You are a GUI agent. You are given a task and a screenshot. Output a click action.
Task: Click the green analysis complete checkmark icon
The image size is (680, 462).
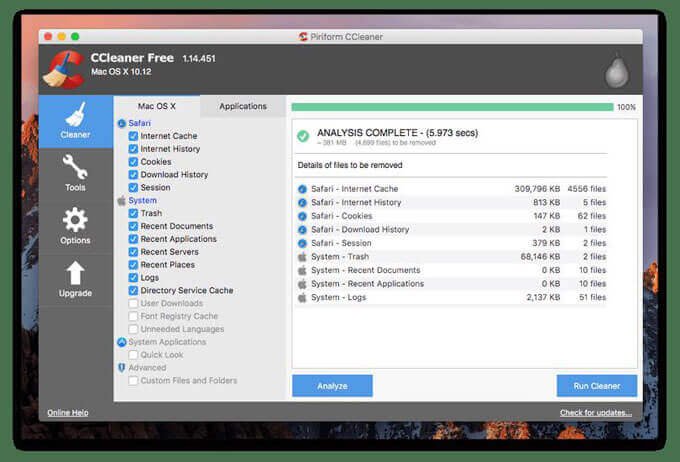coord(303,136)
